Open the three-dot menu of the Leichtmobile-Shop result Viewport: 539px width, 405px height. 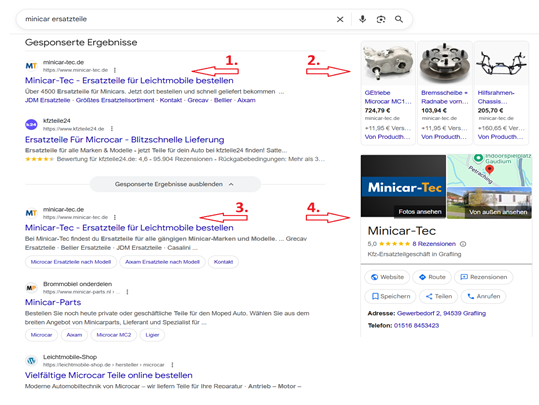(172, 365)
